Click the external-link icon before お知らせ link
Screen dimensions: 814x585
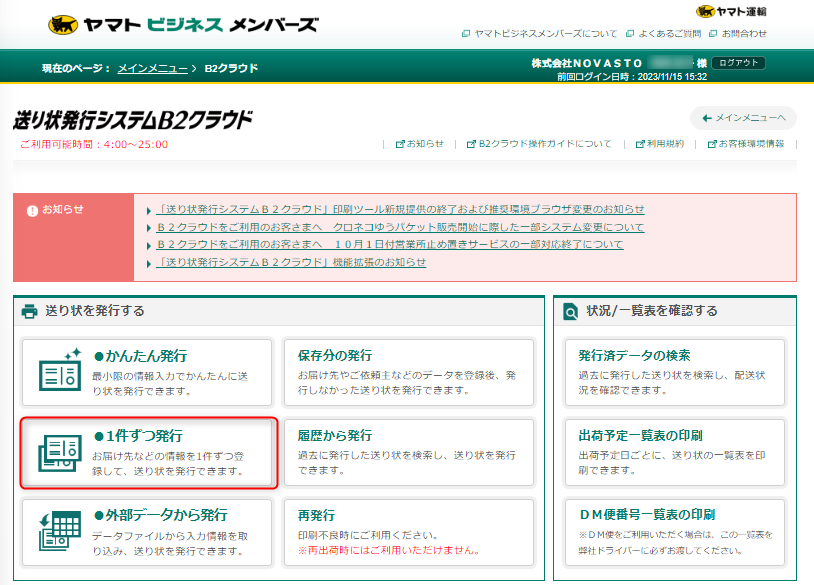[400, 144]
